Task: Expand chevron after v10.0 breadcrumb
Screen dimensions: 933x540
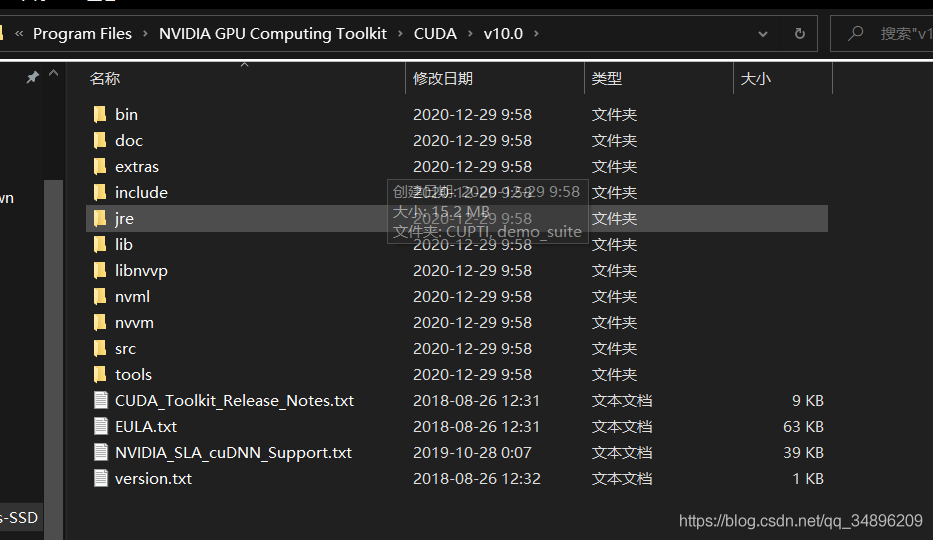Action: [536, 34]
